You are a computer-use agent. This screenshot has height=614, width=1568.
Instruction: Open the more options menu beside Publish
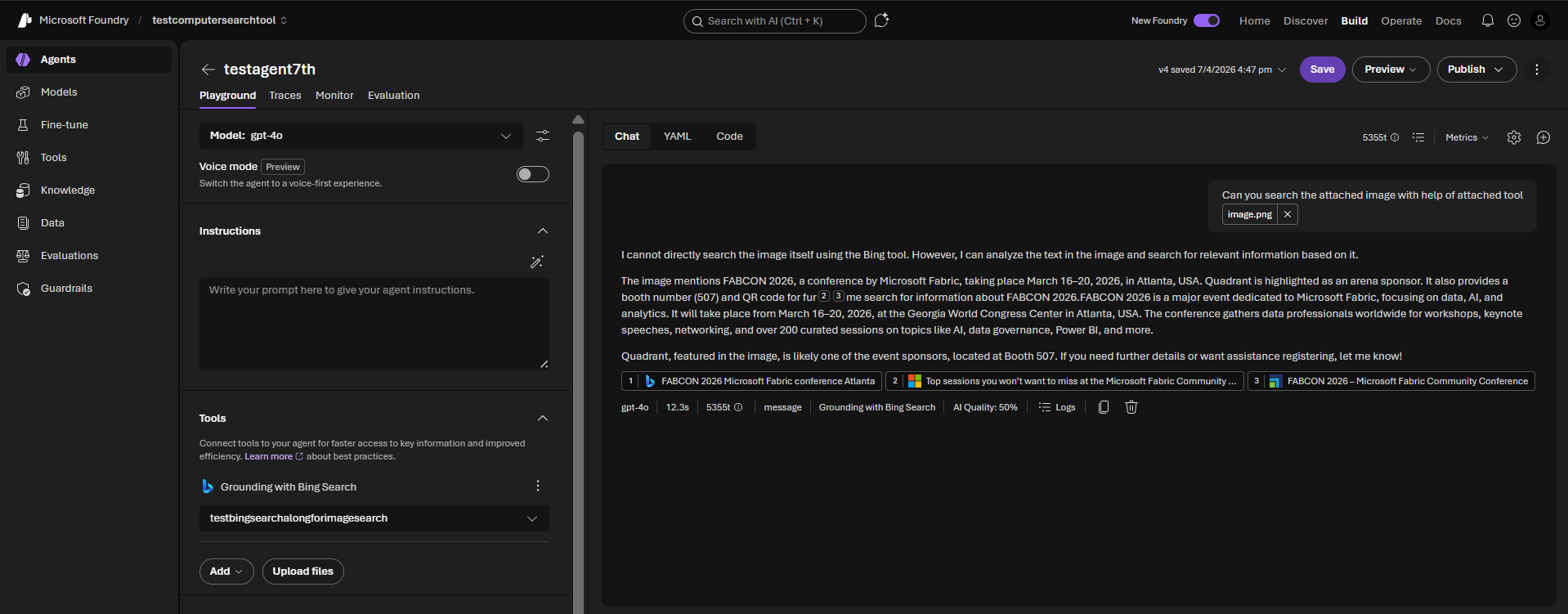pyautogui.click(x=1537, y=69)
